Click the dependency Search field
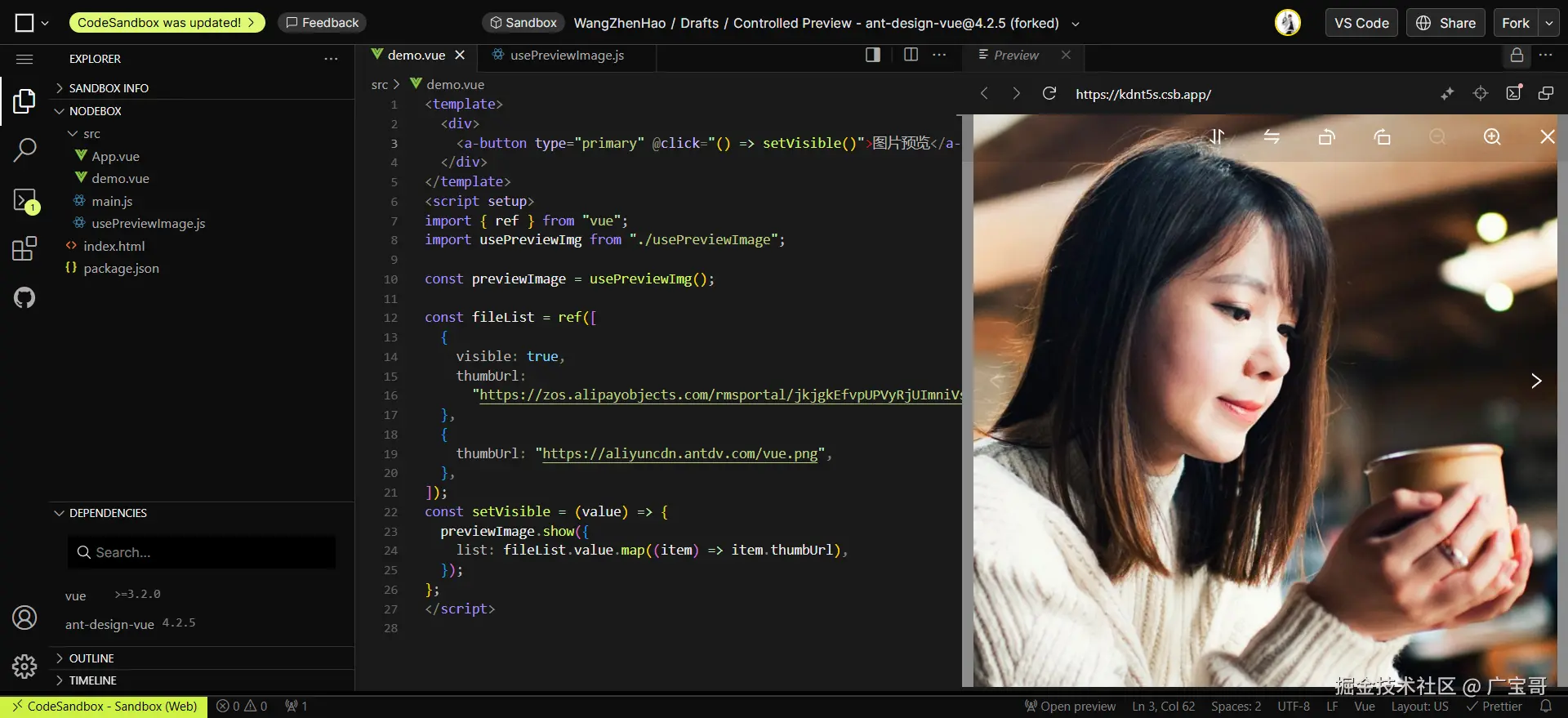1568x718 pixels. click(x=202, y=552)
